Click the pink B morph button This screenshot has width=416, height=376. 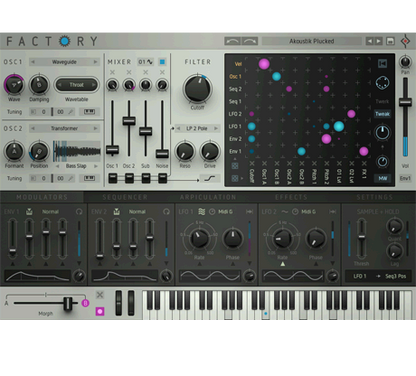85,303
